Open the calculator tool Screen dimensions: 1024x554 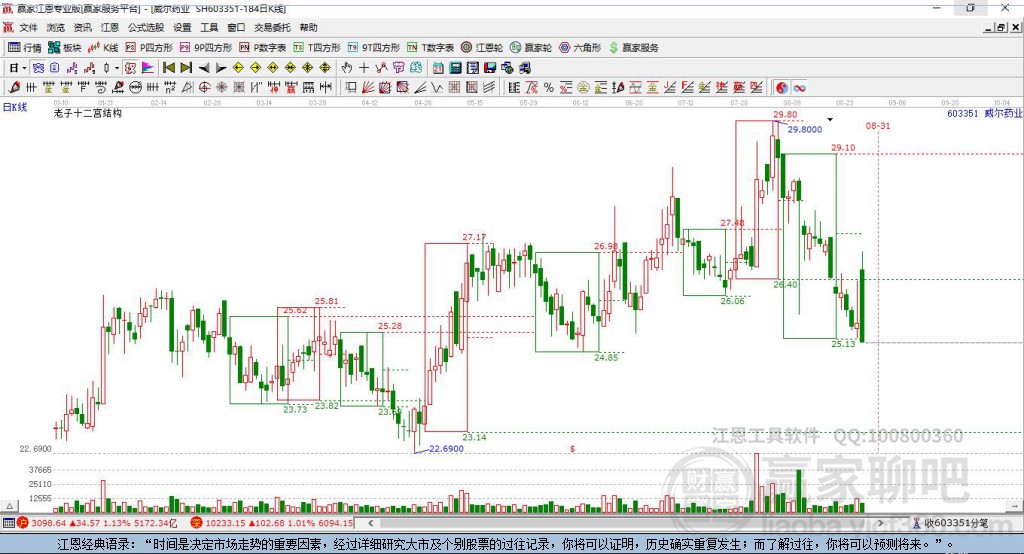(x=455, y=68)
